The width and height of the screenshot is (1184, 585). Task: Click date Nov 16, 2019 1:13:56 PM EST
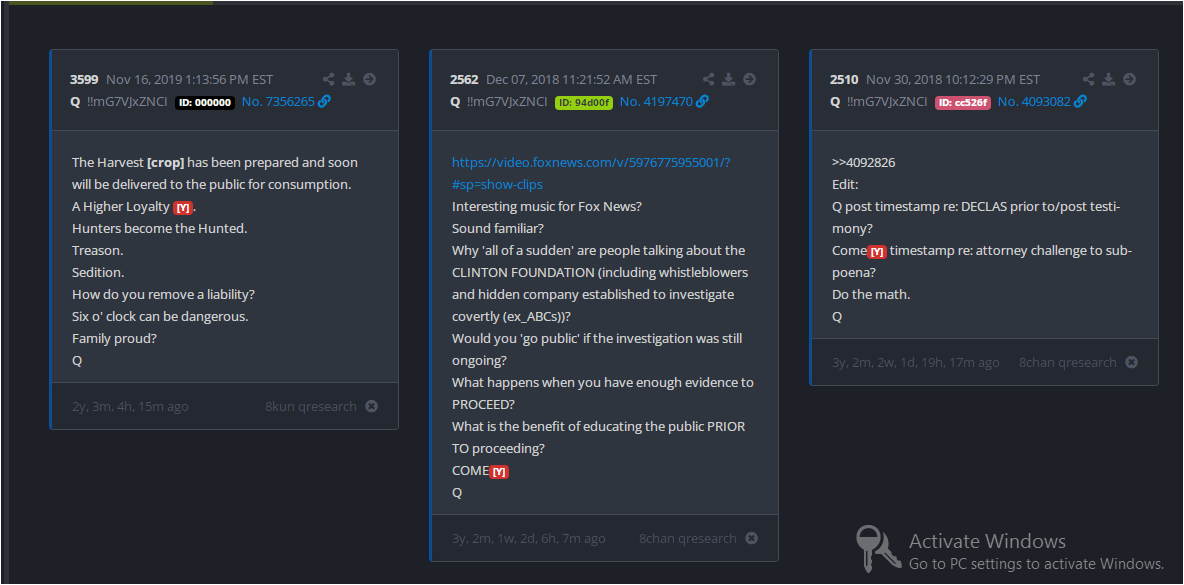coord(190,79)
